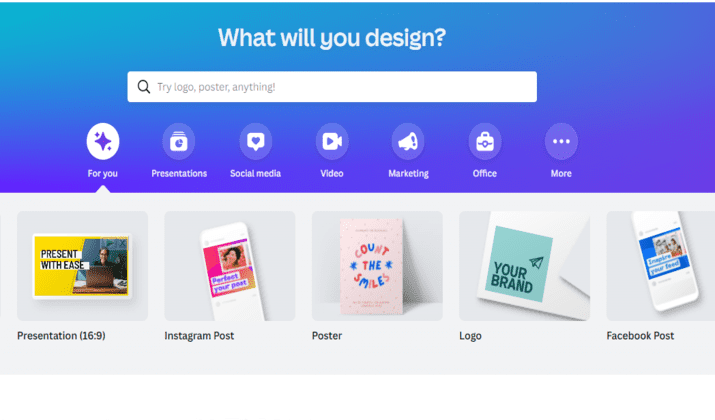Screen dimensions: 715x420
Task: Switch to the Presentations tab label
Action: pos(179,173)
